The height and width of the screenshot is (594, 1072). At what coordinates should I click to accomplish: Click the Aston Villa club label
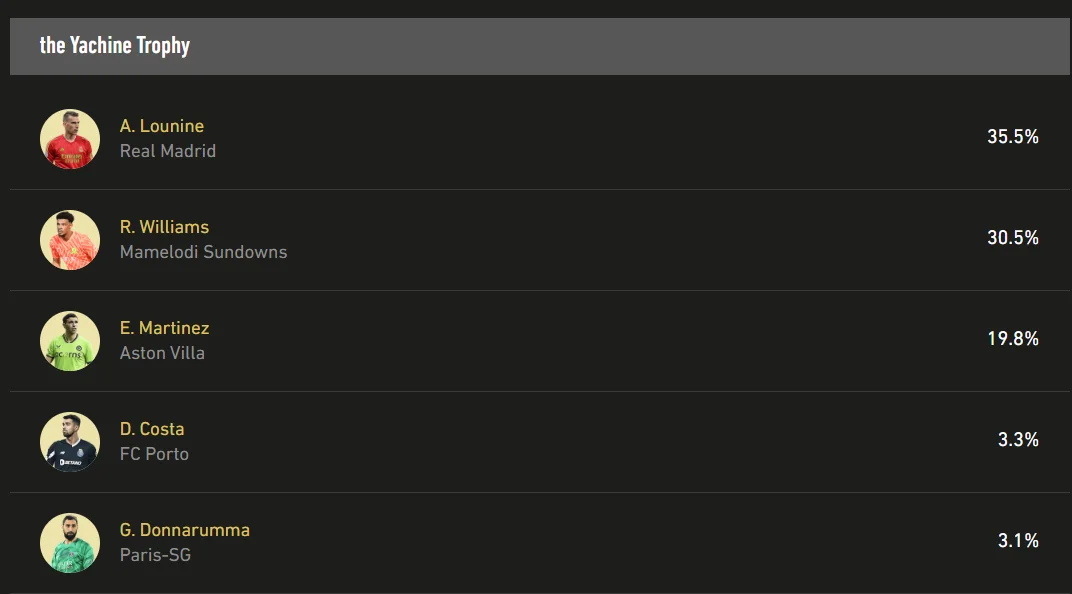pos(162,353)
